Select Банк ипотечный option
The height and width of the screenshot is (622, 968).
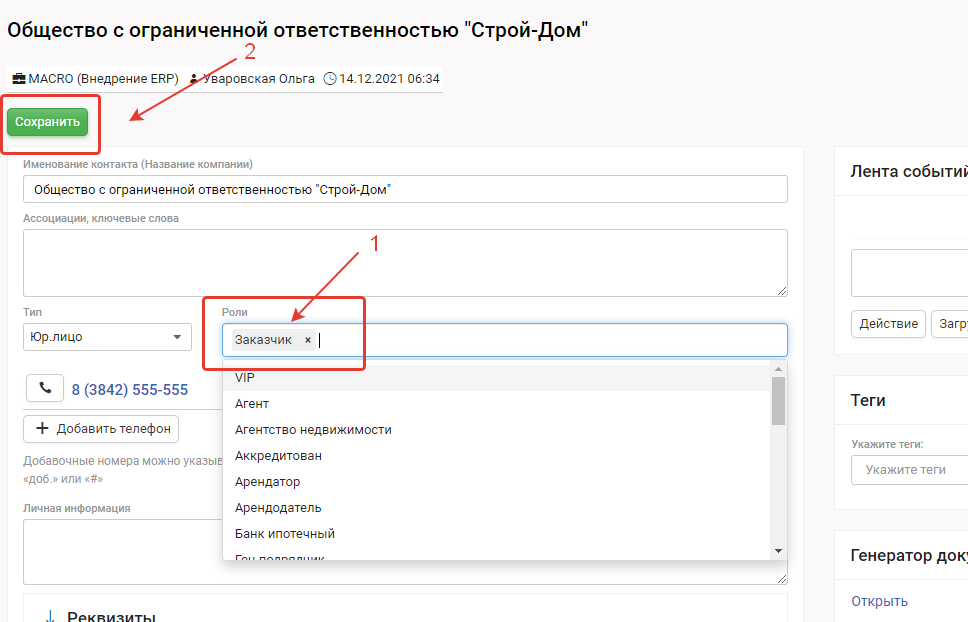click(285, 534)
